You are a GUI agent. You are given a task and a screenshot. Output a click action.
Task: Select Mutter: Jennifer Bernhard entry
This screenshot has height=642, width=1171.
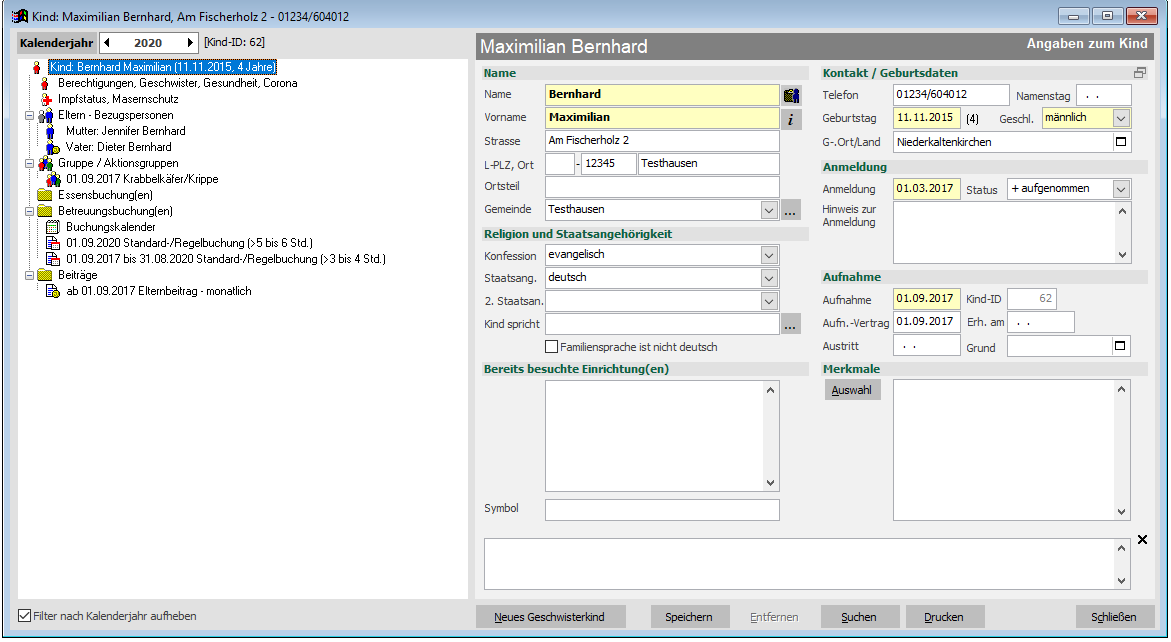[125, 131]
